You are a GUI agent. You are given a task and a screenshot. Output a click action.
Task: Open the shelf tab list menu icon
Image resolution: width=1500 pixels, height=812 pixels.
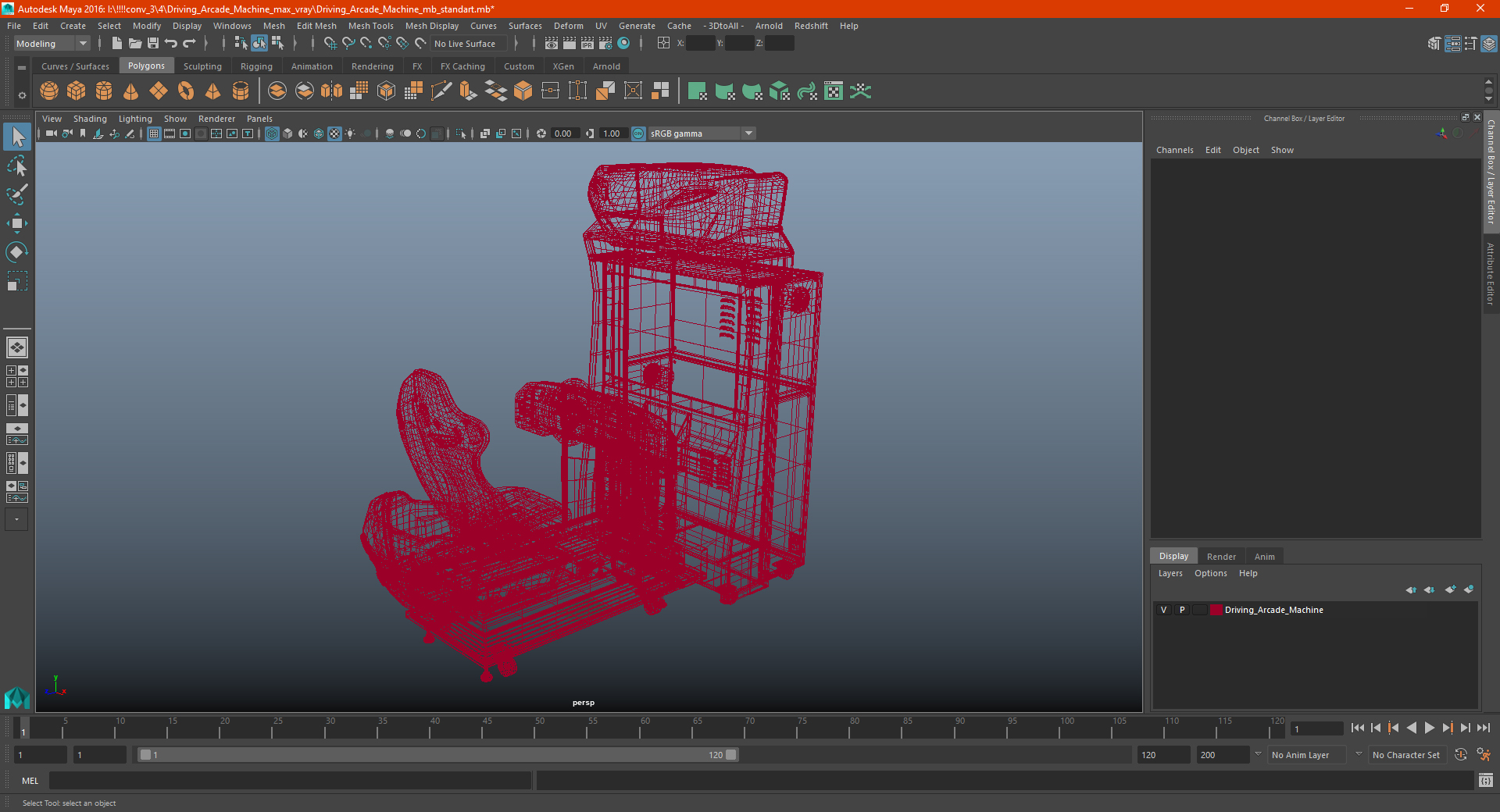coord(22,68)
